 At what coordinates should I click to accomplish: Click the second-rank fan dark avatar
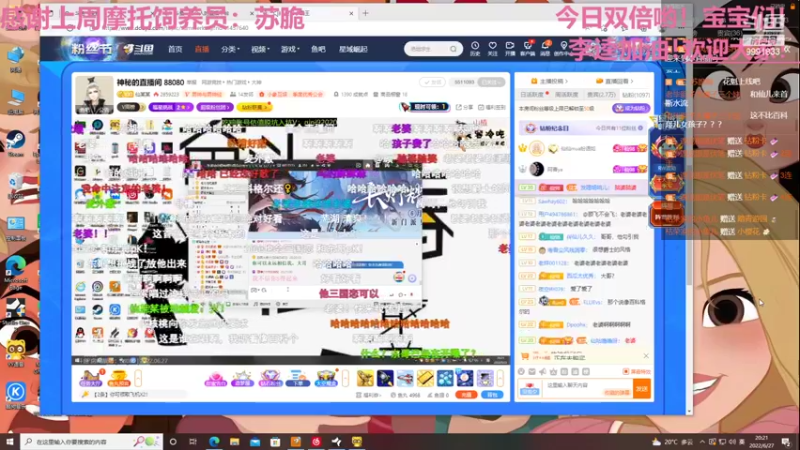pos(536,169)
